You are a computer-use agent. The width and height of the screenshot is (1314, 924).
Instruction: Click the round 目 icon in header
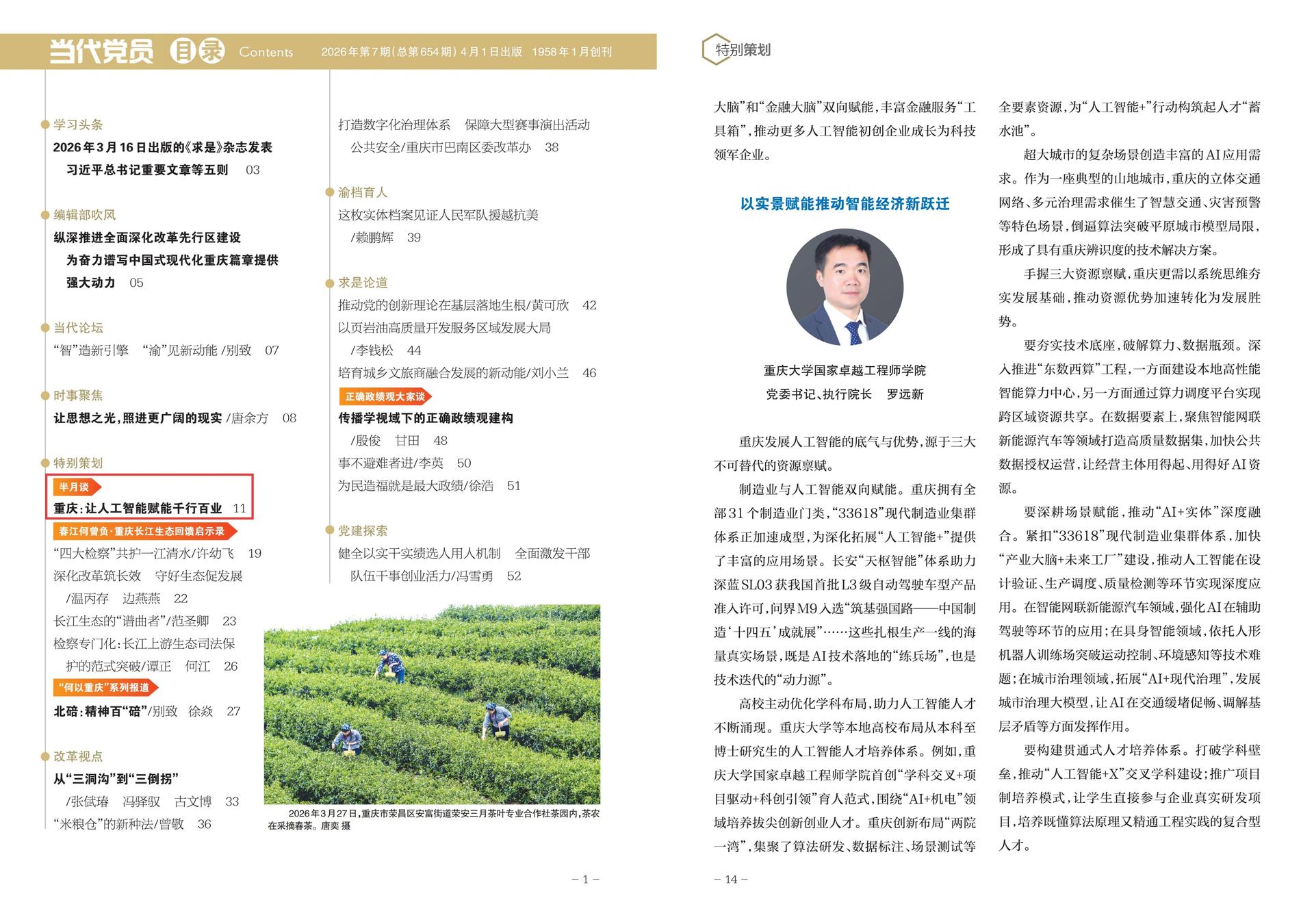[183, 51]
